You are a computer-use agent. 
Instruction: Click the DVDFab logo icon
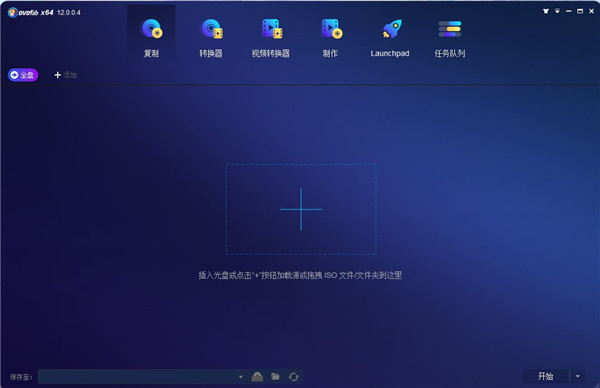pos(13,13)
